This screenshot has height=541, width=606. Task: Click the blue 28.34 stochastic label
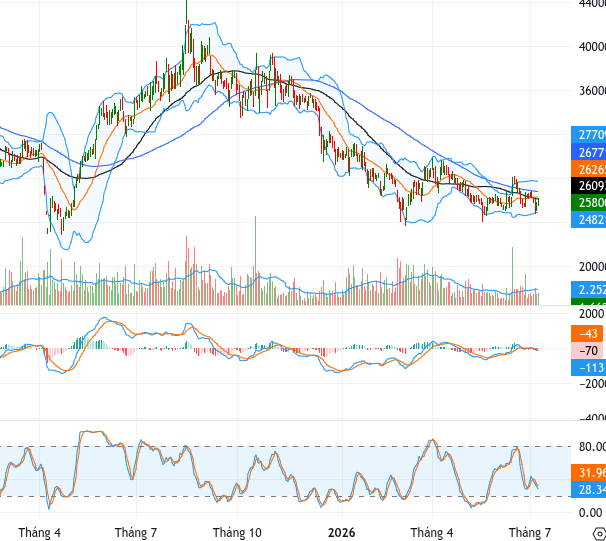pos(589,490)
